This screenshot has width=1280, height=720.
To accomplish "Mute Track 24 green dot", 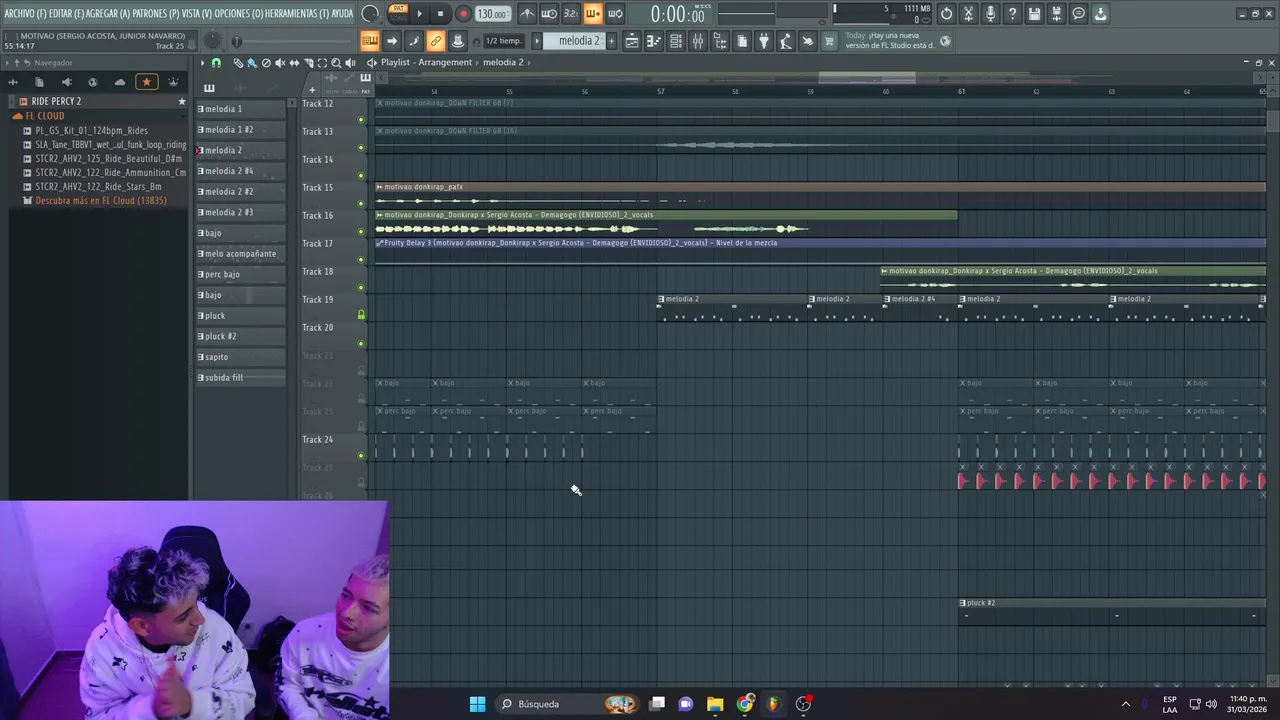I will tap(361, 456).
